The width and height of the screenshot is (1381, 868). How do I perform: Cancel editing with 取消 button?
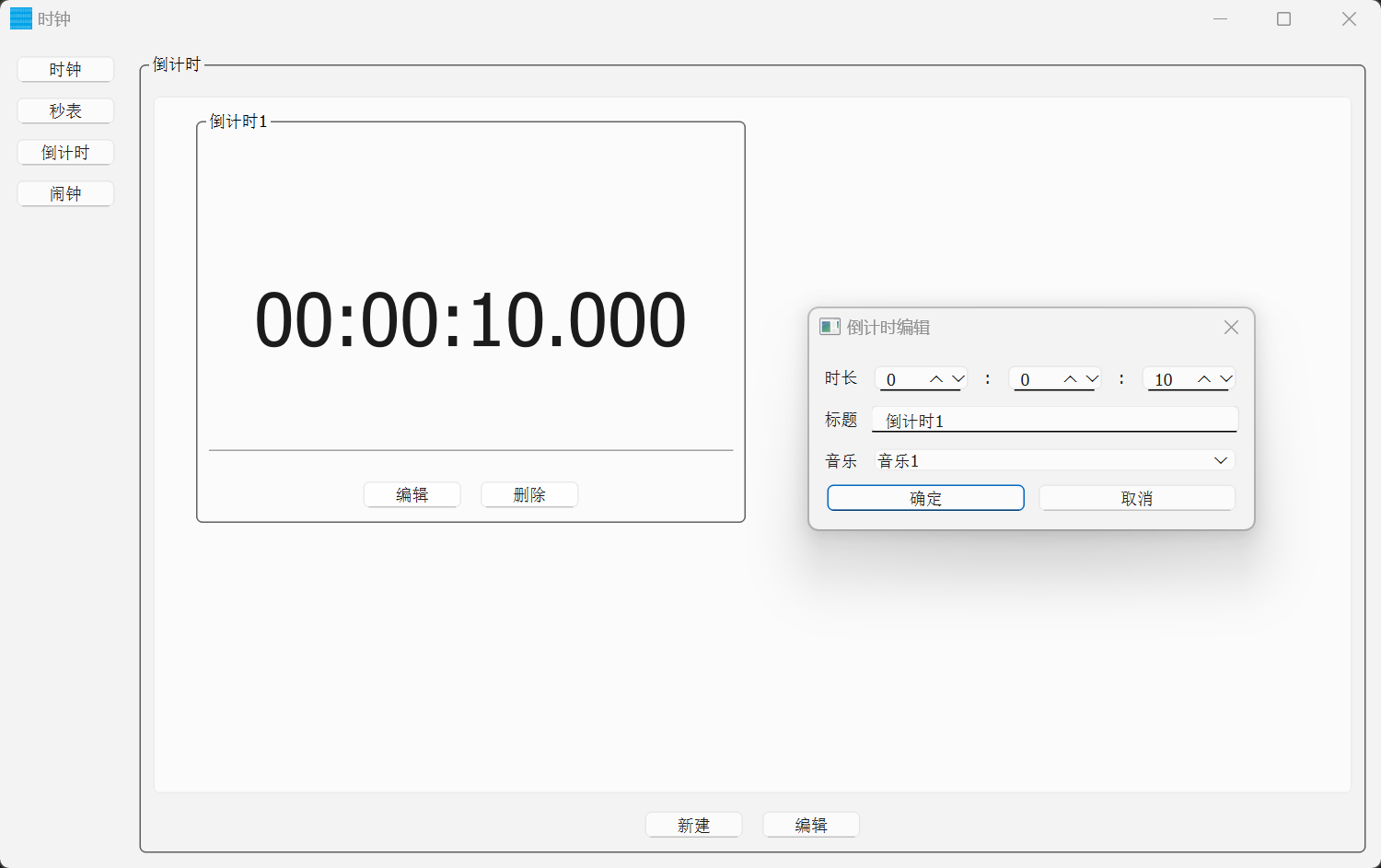pos(1136,498)
